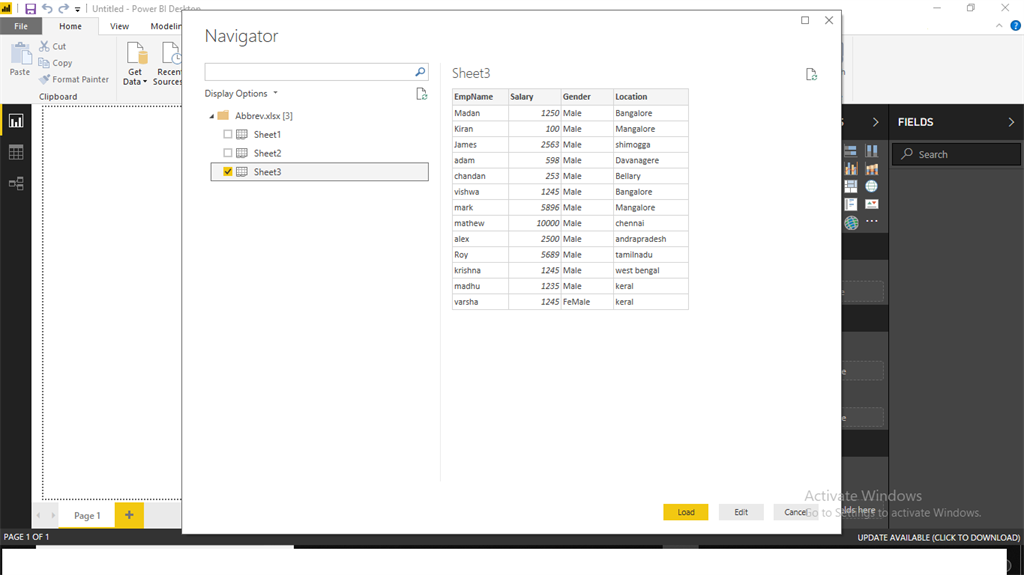Viewport: 1024px width, 575px height.
Task: Click refresh icon beside Display Options
Action: click(x=422, y=94)
